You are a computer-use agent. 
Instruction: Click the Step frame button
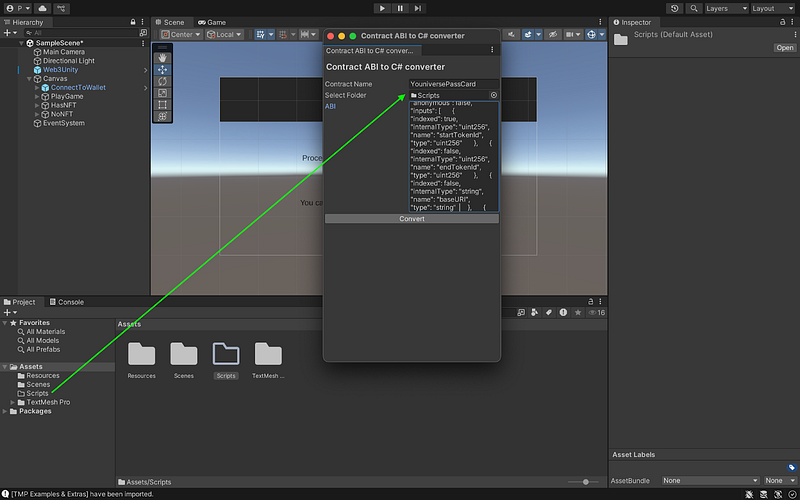click(418, 8)
